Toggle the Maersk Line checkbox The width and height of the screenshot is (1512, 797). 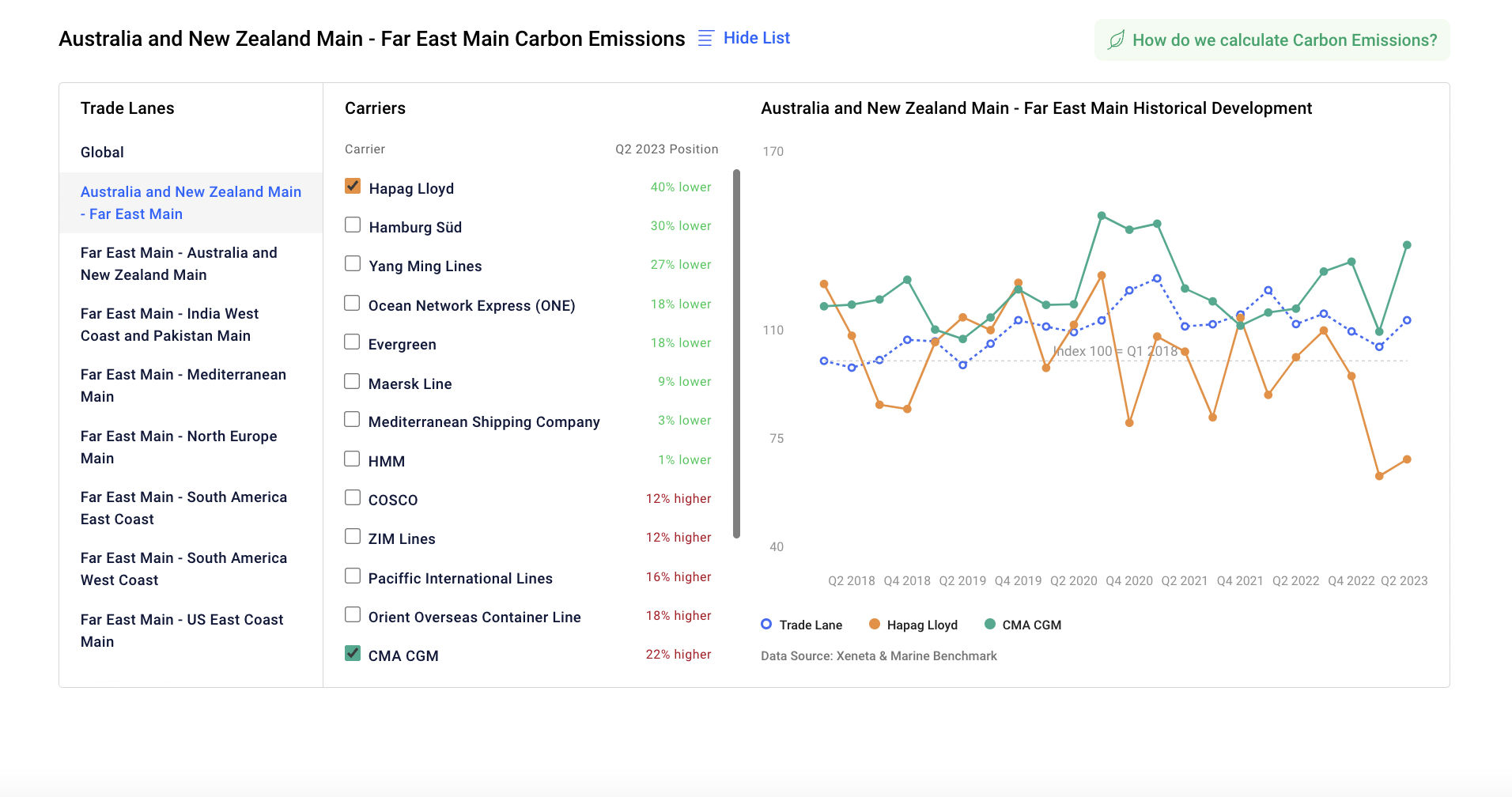tap(353, 382)
